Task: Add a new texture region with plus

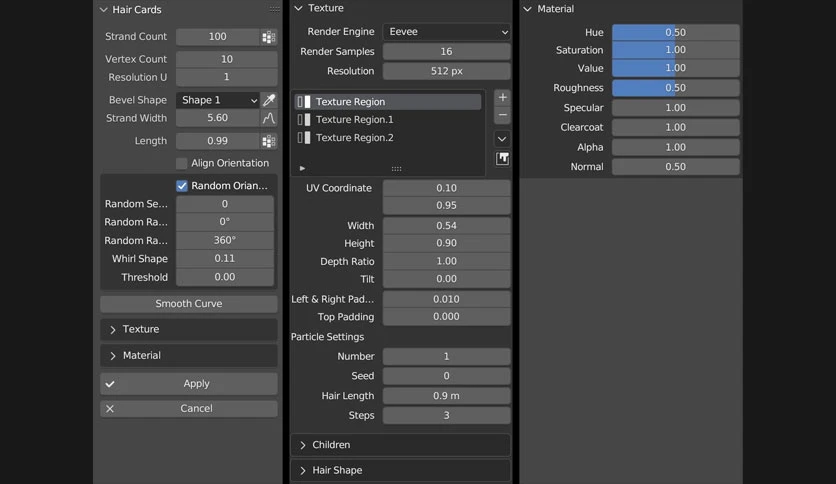Action: [502, 98]
